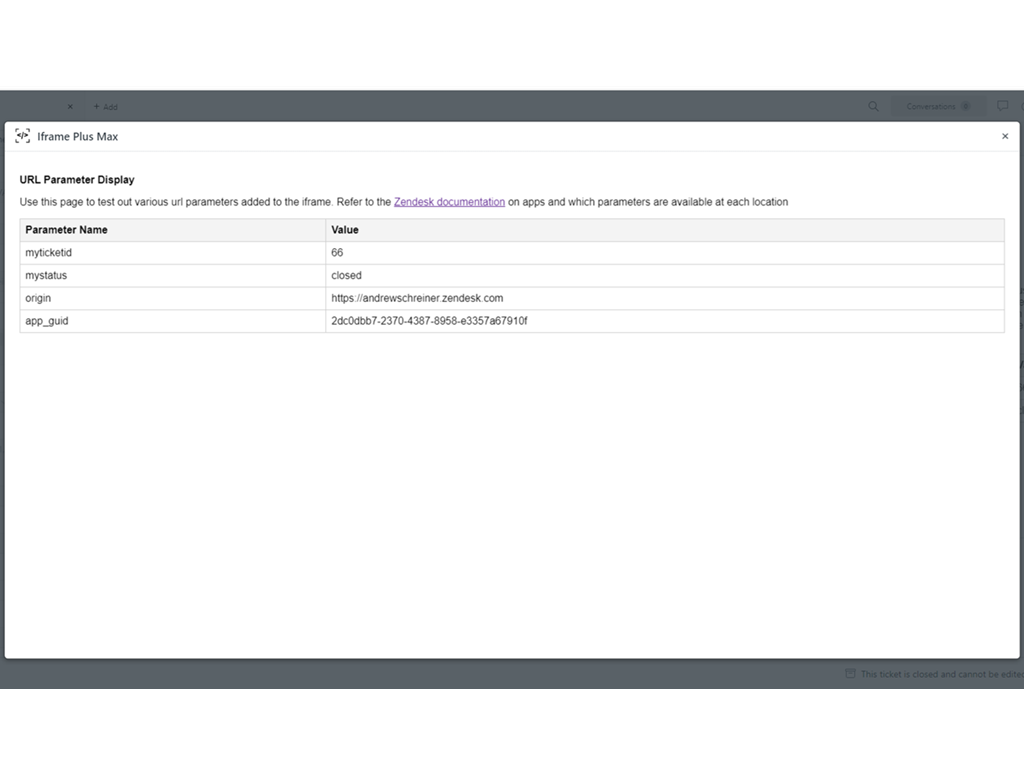Image resolution: width=1024 pixels, height=768 pixels.
Task: Select the myticketid parameter cell
Action: pos(49,253)
